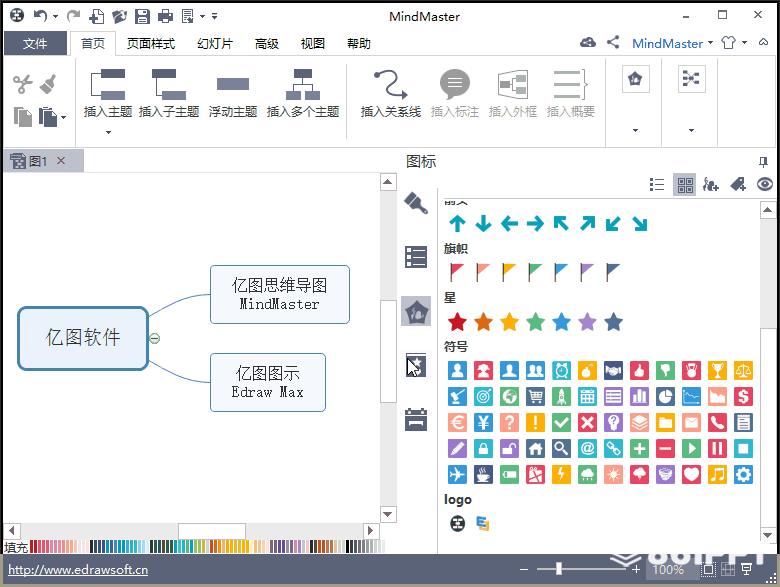Select the red star icon
This screenshot has width=780, height=587.
(457, 322)
